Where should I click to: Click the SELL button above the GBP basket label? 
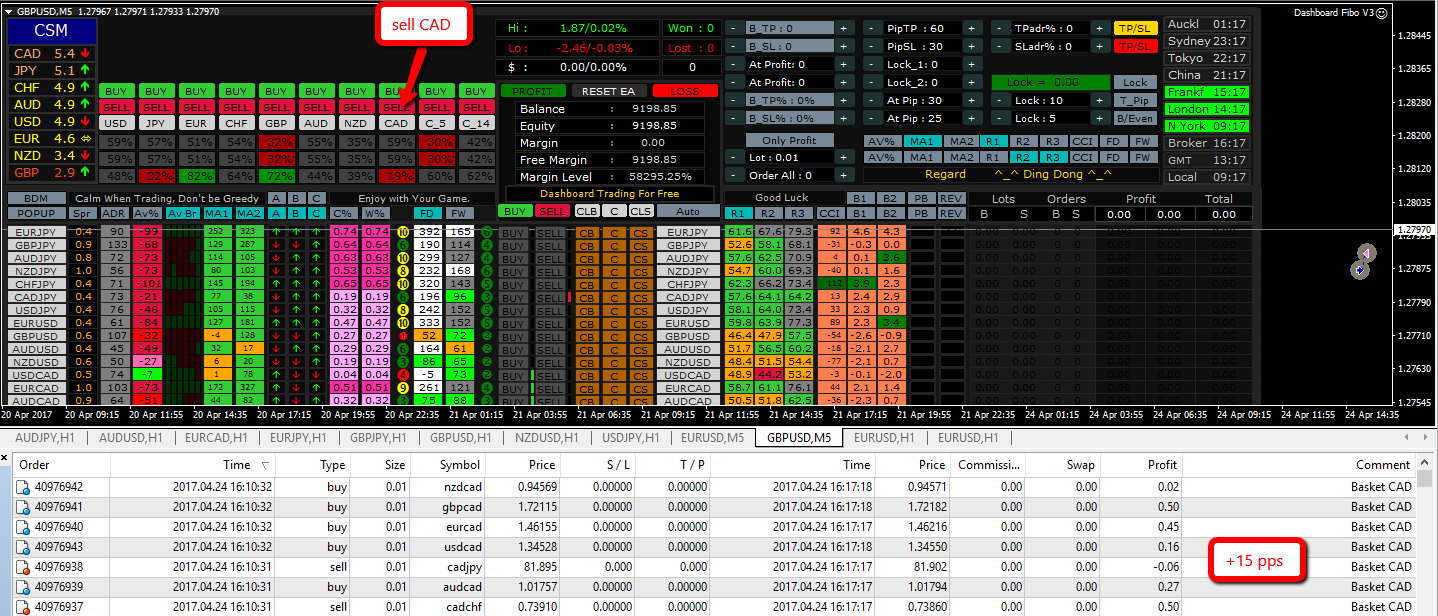coord(277,107)
